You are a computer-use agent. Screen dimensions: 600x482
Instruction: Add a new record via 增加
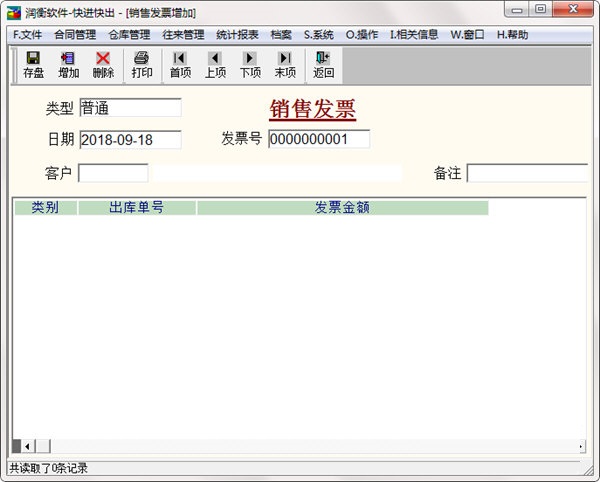[x=68, y=65]
